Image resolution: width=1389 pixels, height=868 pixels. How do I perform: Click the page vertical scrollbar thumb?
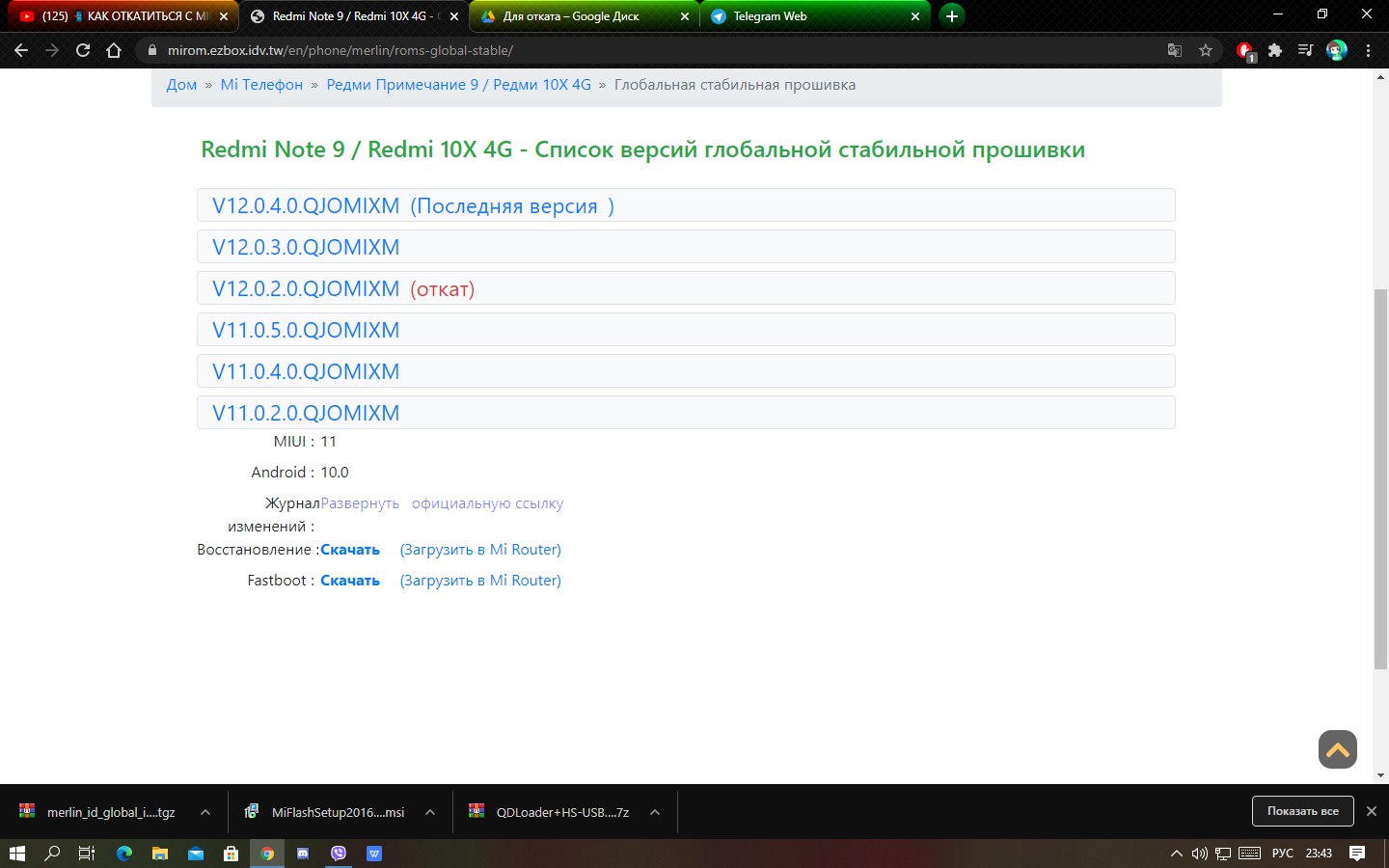tap(1380, 478)
